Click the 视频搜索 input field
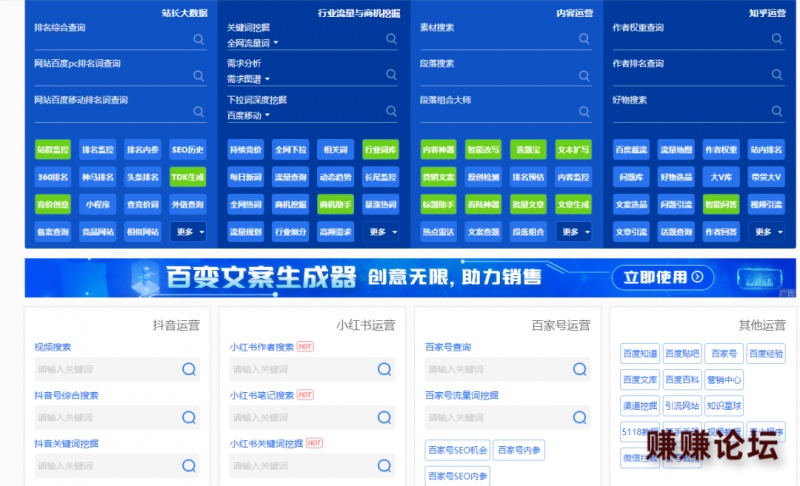 pos(117,369)
